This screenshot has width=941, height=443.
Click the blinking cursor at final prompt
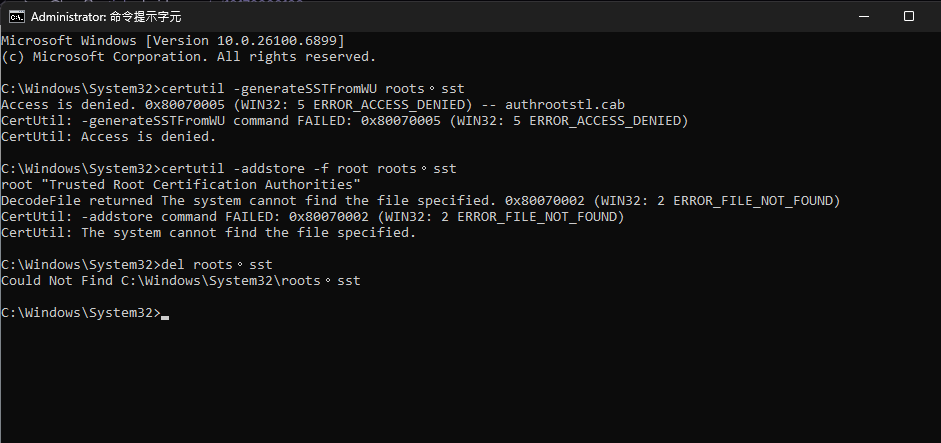click(165, 314)
